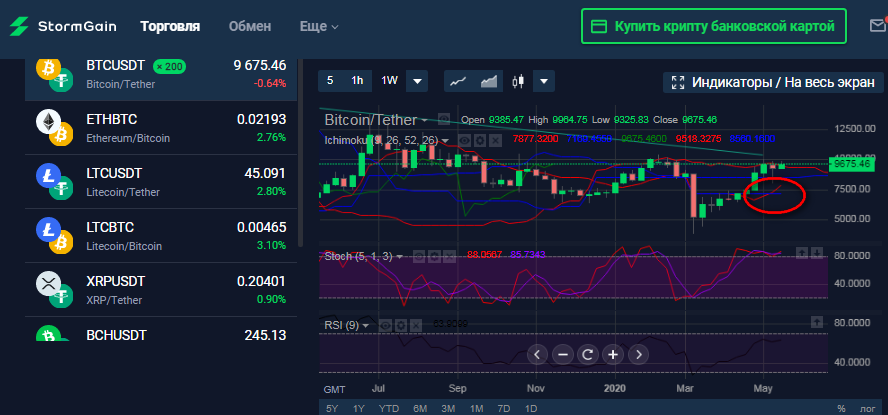The height and width of the screenshot is (415, 888).
Task: Toggle visibility of Ichimoku indicator
Action: pyautogui.click(x=462, y=140)
